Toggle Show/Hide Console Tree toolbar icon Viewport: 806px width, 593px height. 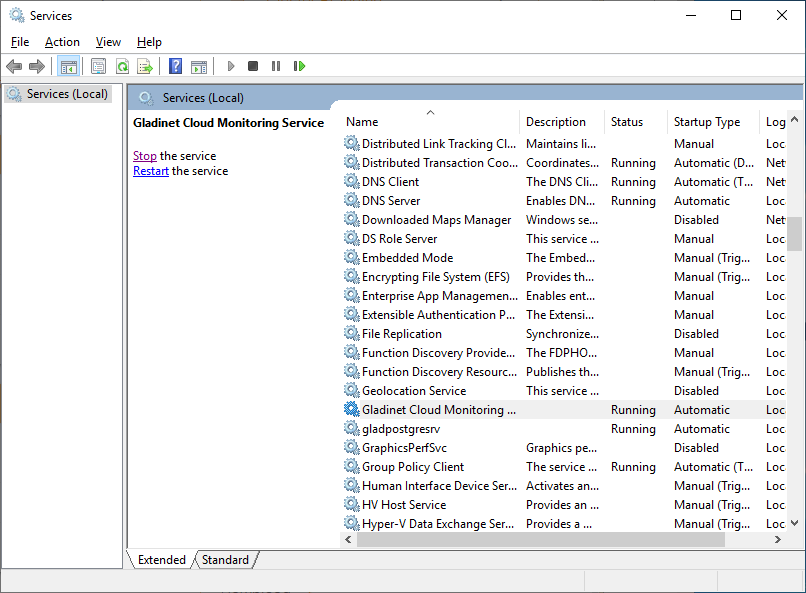(x=68, y=66)
